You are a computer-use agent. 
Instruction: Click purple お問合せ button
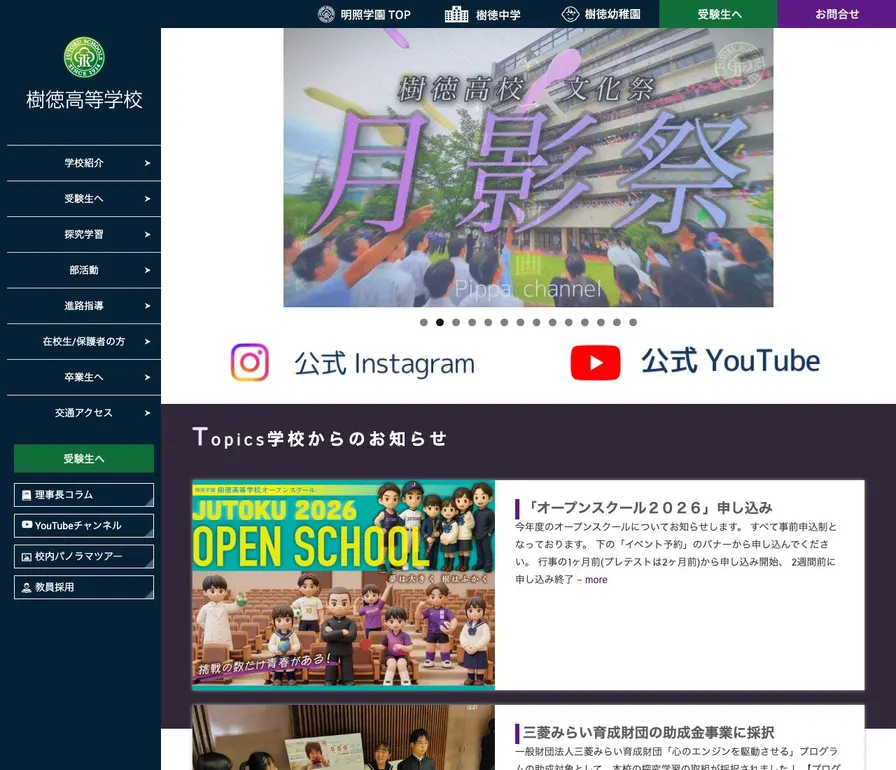[837, 14]
